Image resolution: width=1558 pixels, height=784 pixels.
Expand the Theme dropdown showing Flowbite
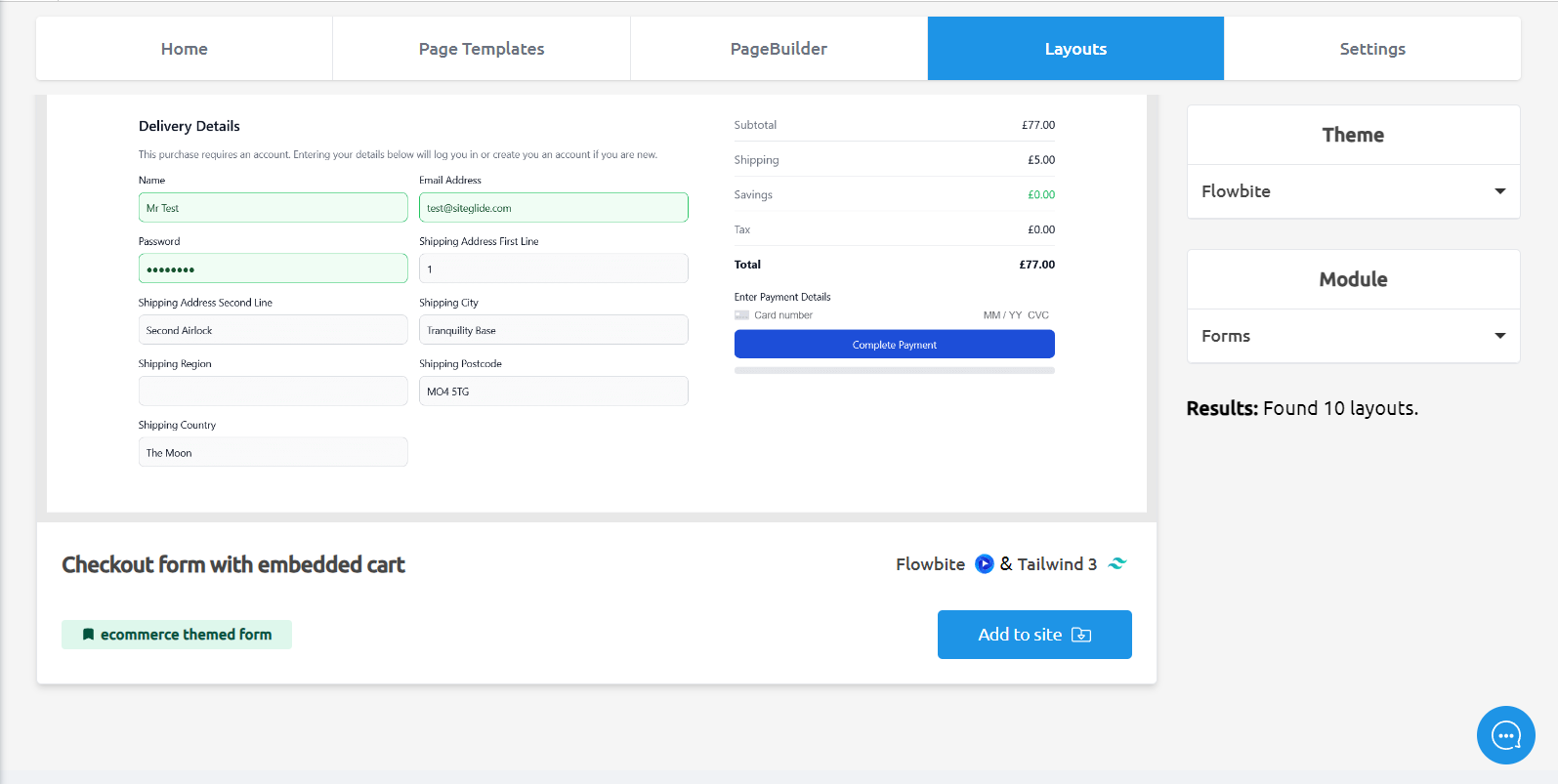click(1353, 191)
